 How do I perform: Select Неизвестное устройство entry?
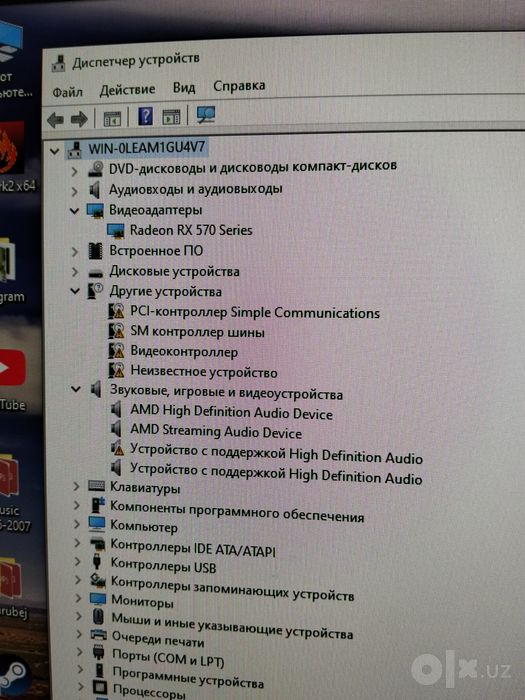[204, 371]
